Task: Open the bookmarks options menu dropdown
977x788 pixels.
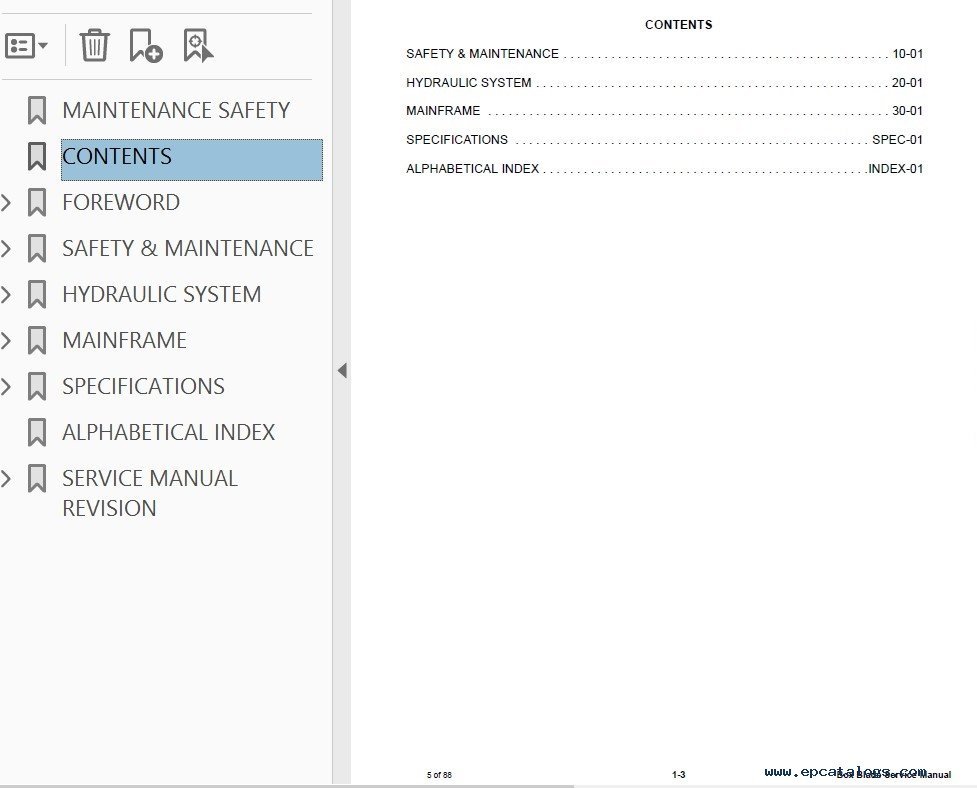Action: 26,46
